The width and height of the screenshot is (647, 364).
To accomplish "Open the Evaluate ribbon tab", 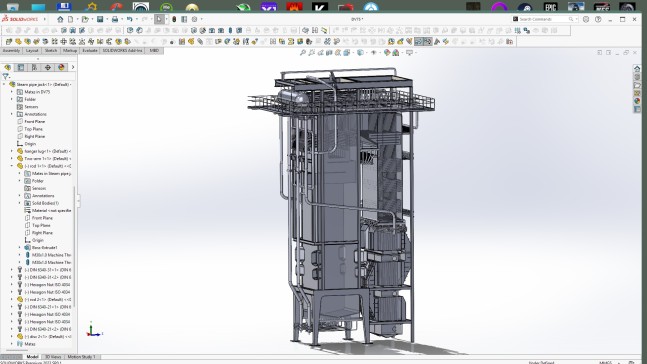I will point(90,51).
